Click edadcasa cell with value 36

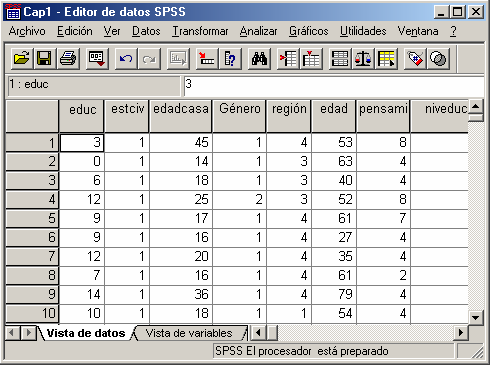click(x=181, y=294)
